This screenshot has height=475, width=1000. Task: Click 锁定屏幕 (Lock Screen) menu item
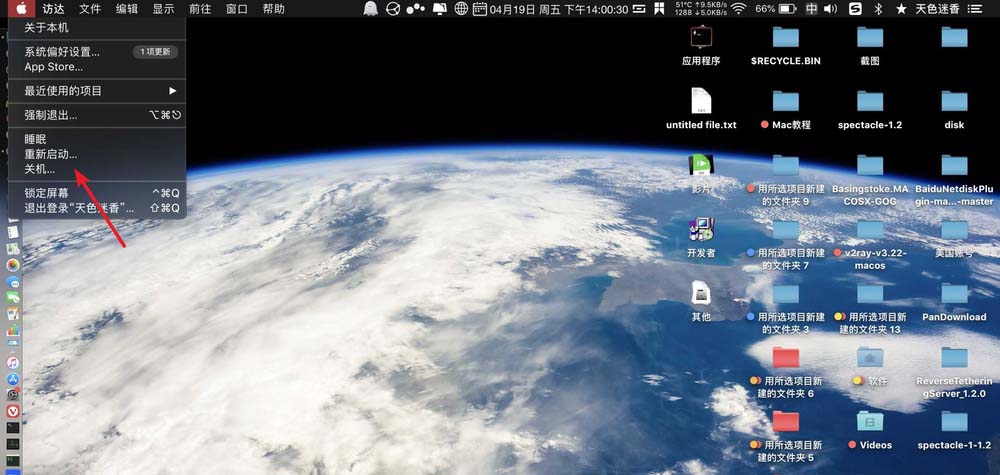47,193
